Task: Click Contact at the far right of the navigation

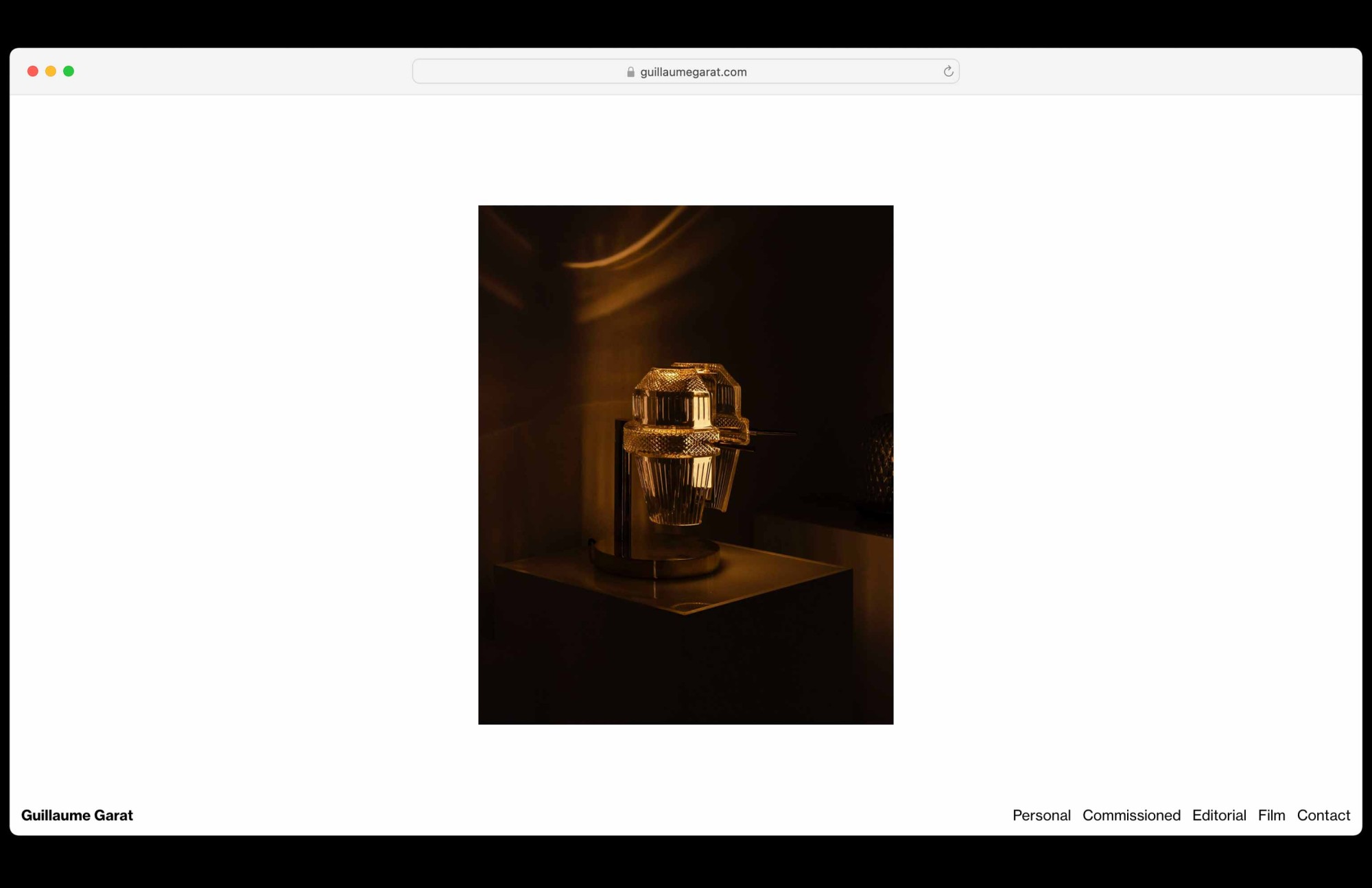Action: pos(1323,815)
